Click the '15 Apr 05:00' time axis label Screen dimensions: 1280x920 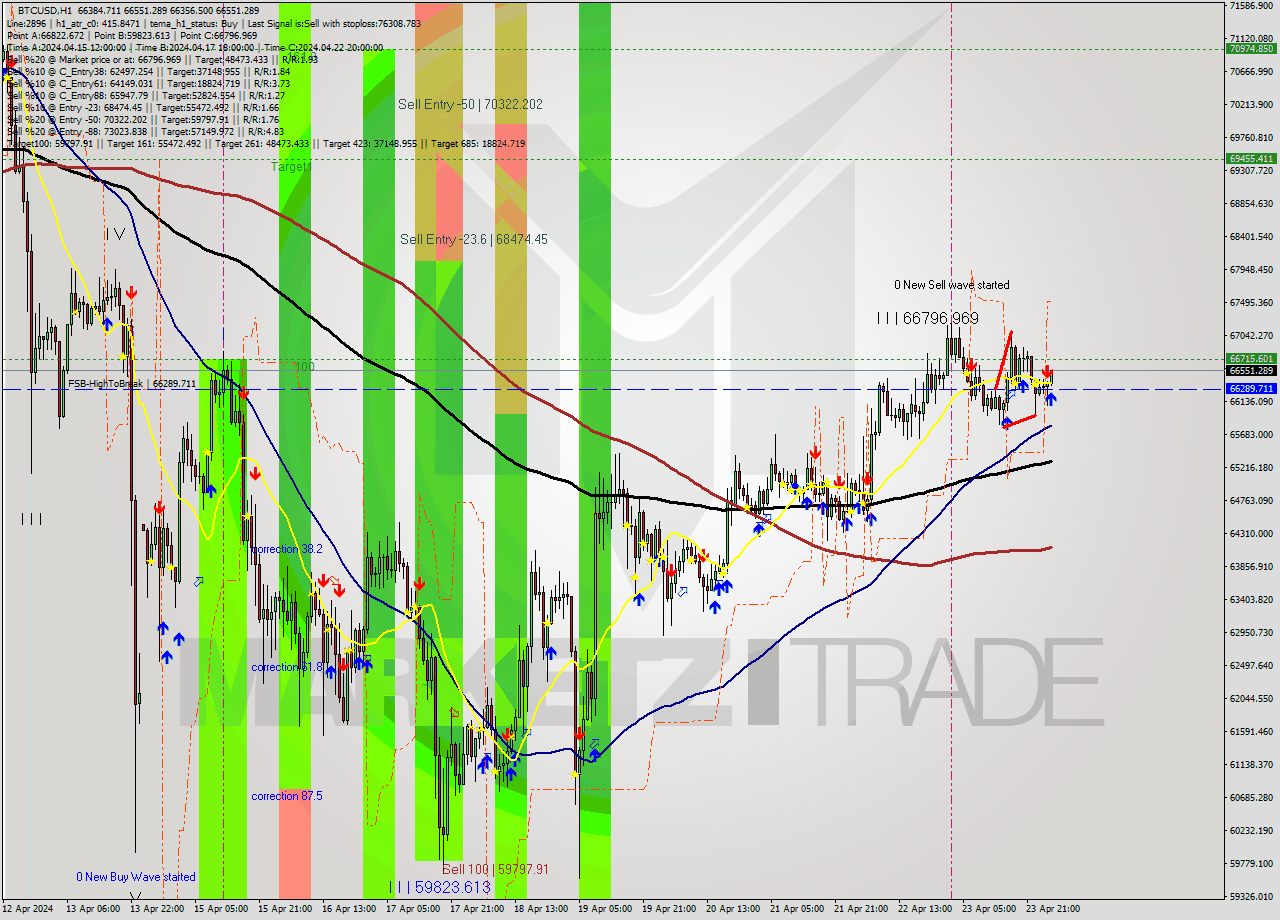click(x=223, y=910)
